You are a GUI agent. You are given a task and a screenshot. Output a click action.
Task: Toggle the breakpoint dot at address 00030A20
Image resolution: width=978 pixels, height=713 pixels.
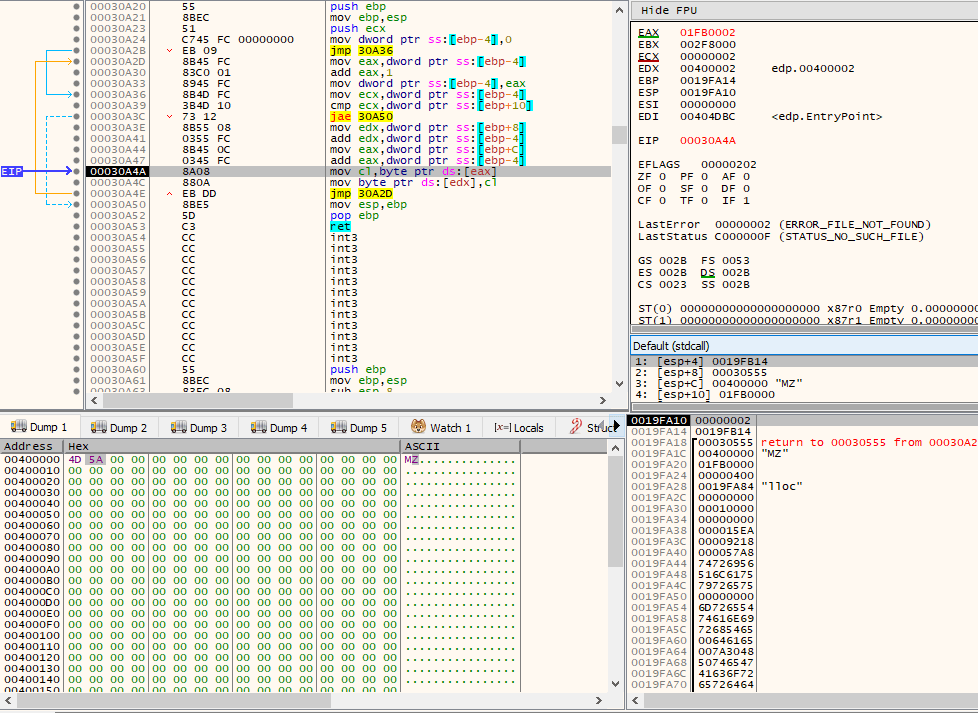pyautogui.click(x=76, y=6)
